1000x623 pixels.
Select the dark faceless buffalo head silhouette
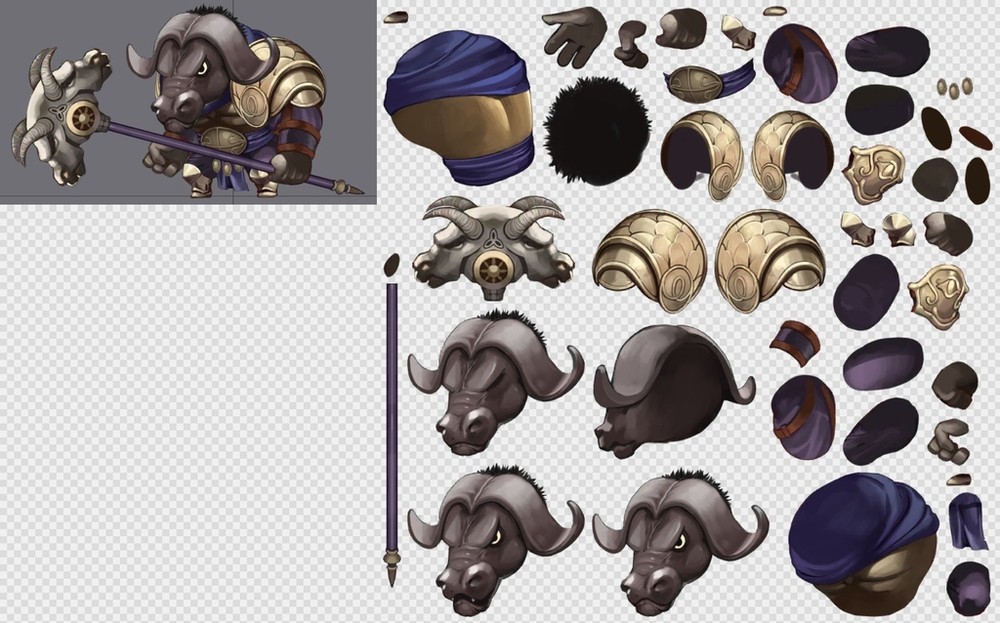(x=675, y=385)
